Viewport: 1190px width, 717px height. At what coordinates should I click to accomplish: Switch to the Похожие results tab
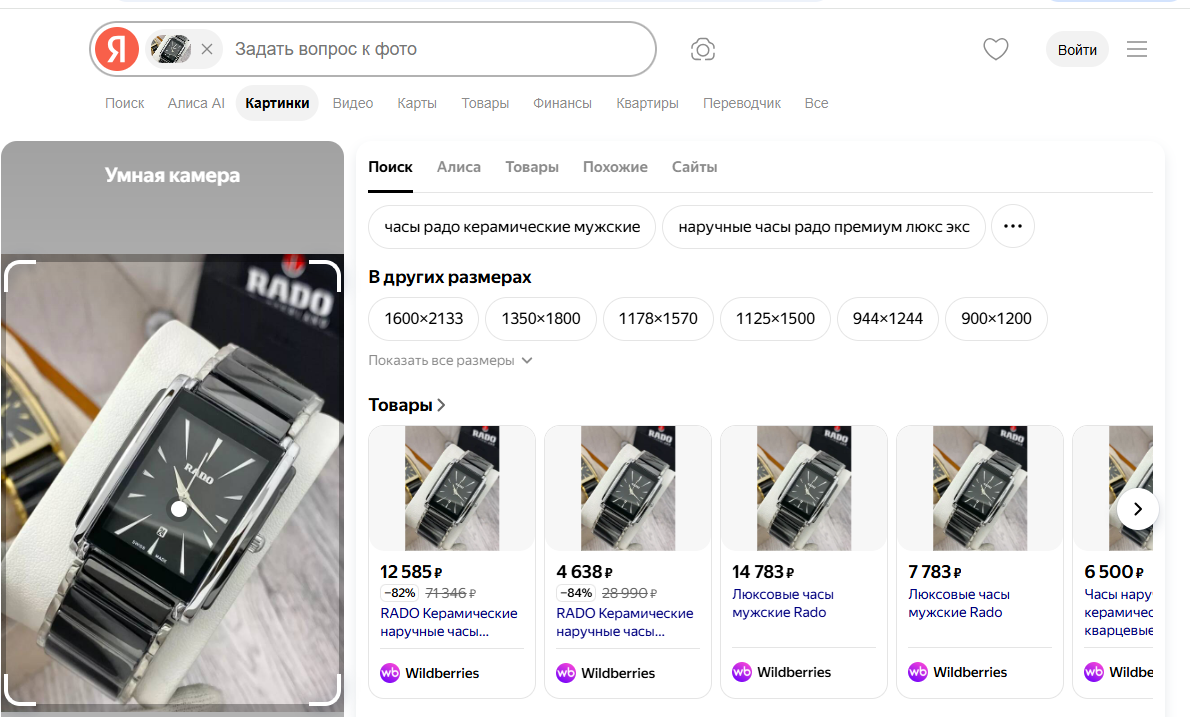[615, 167]
